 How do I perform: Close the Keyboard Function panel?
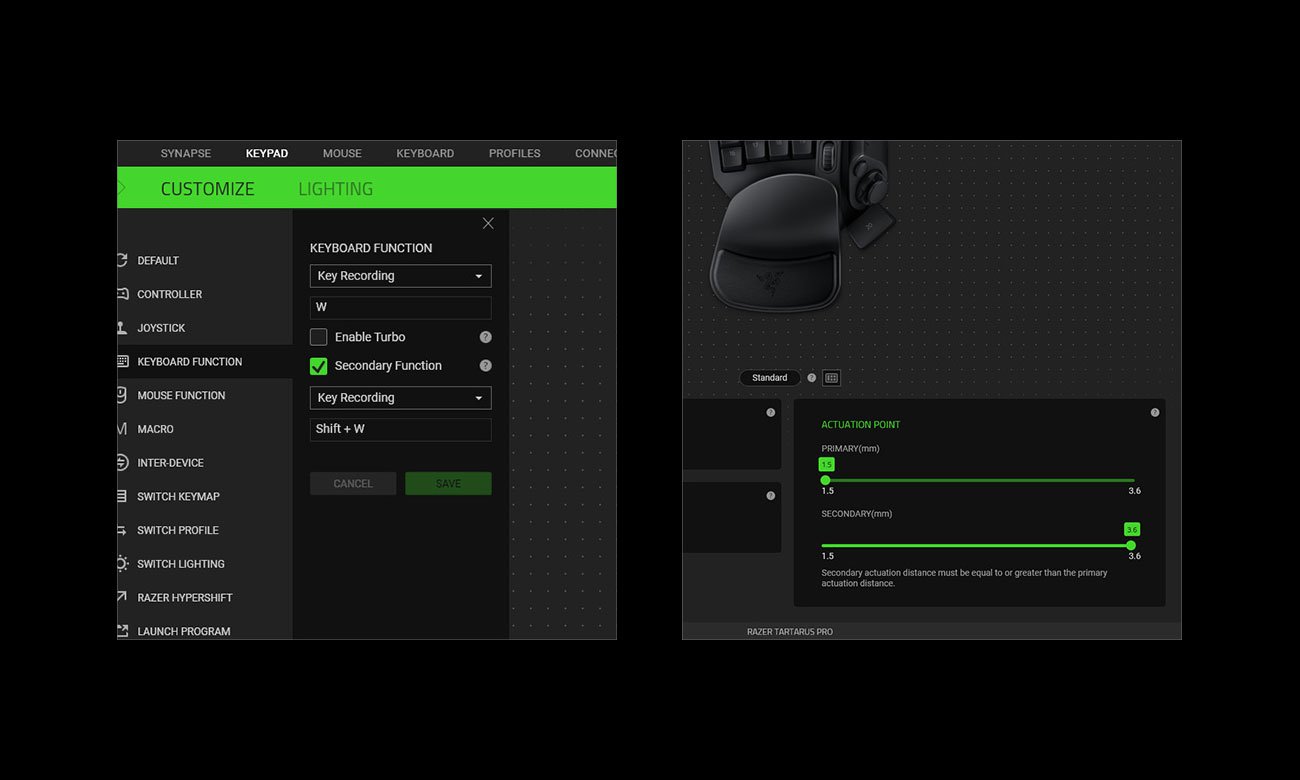pyautogui.click(x=488, y=223)
